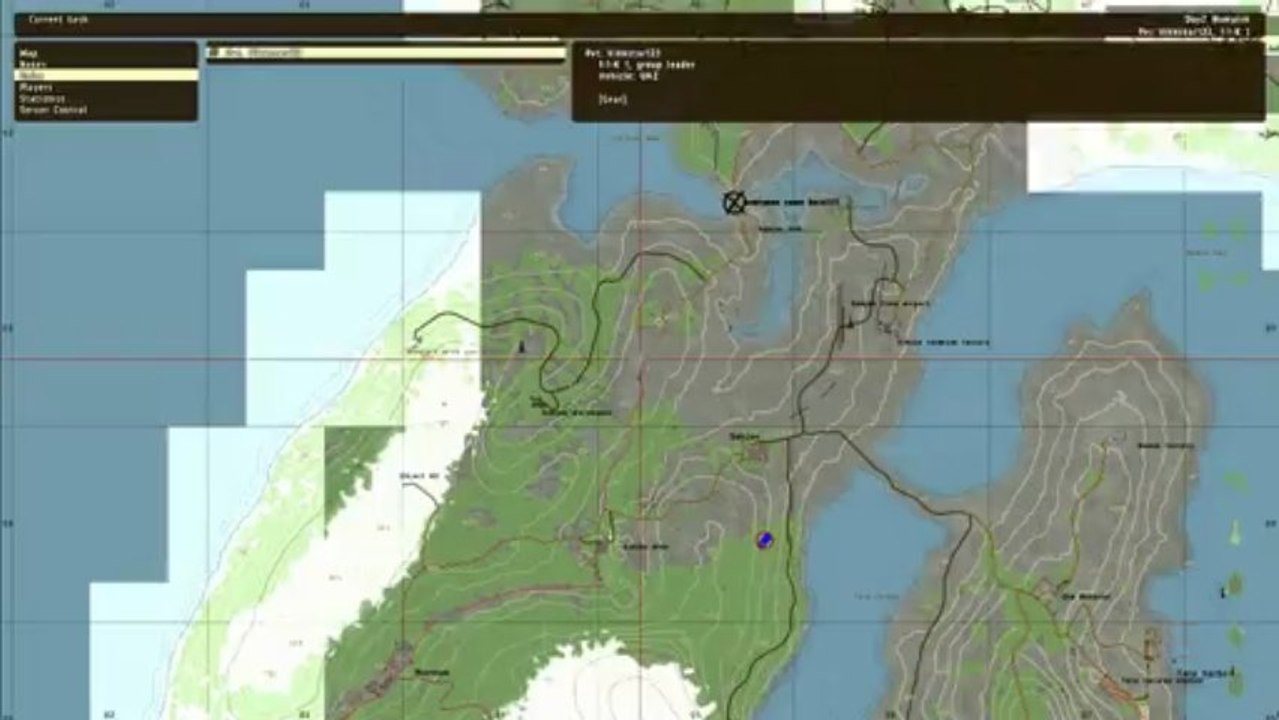Viewport: 1279px width, 720px height.
Task: Click the circled-X marker on the map
Action: point(734,202)
